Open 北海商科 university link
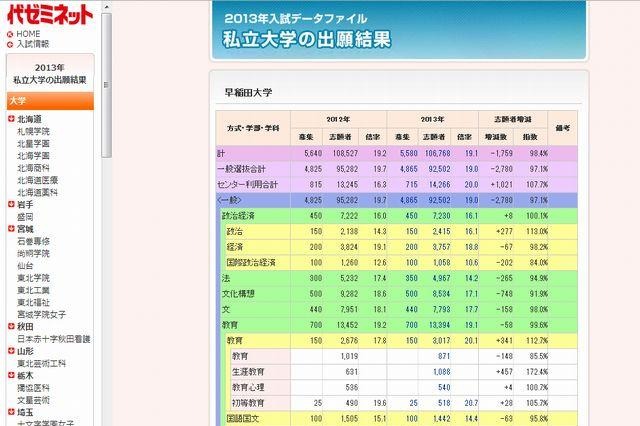 33,168
